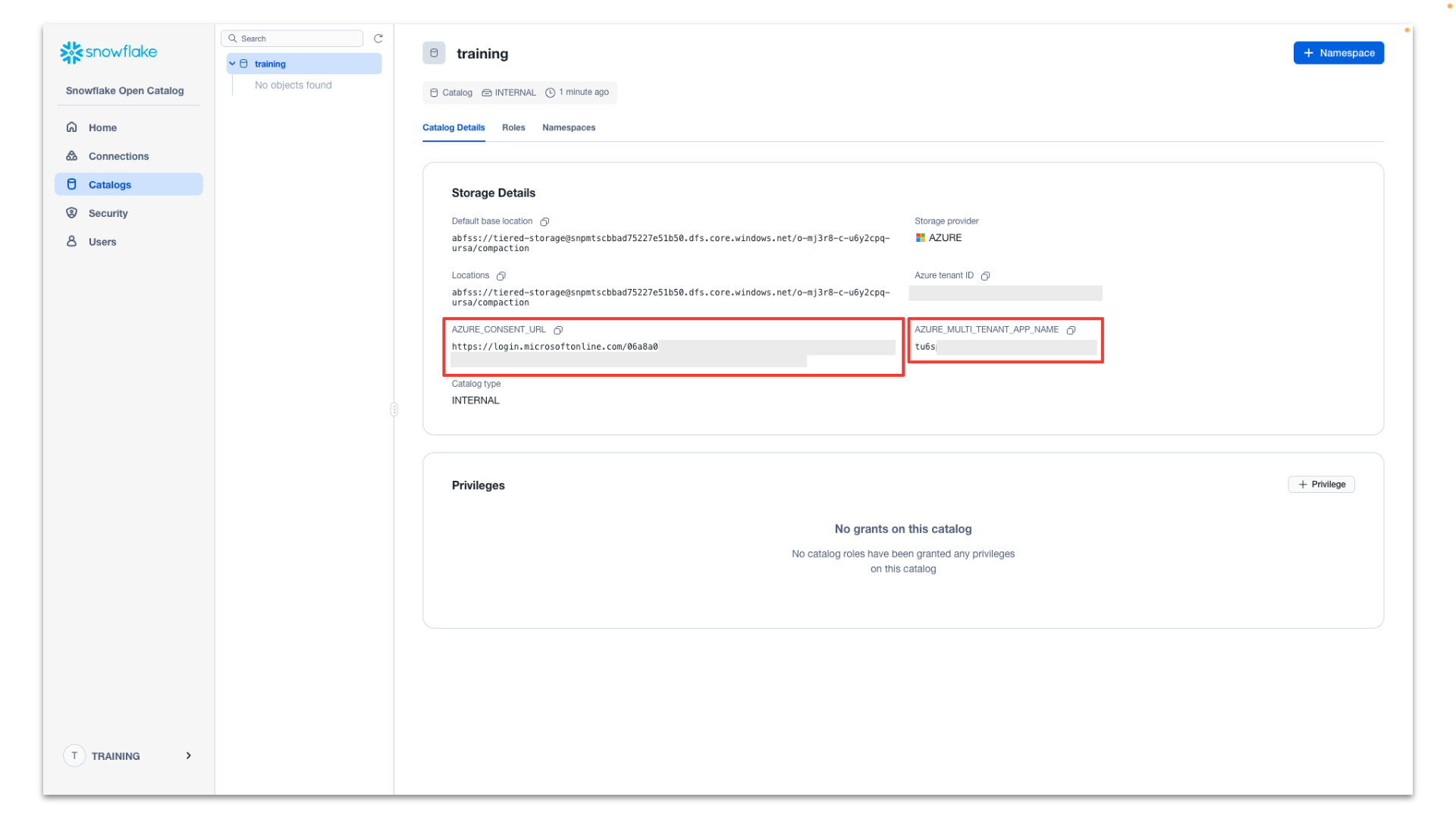Expand the TRAINING account menu chevron
This screenshot has height=819, width=1456.
coord(188,755)
